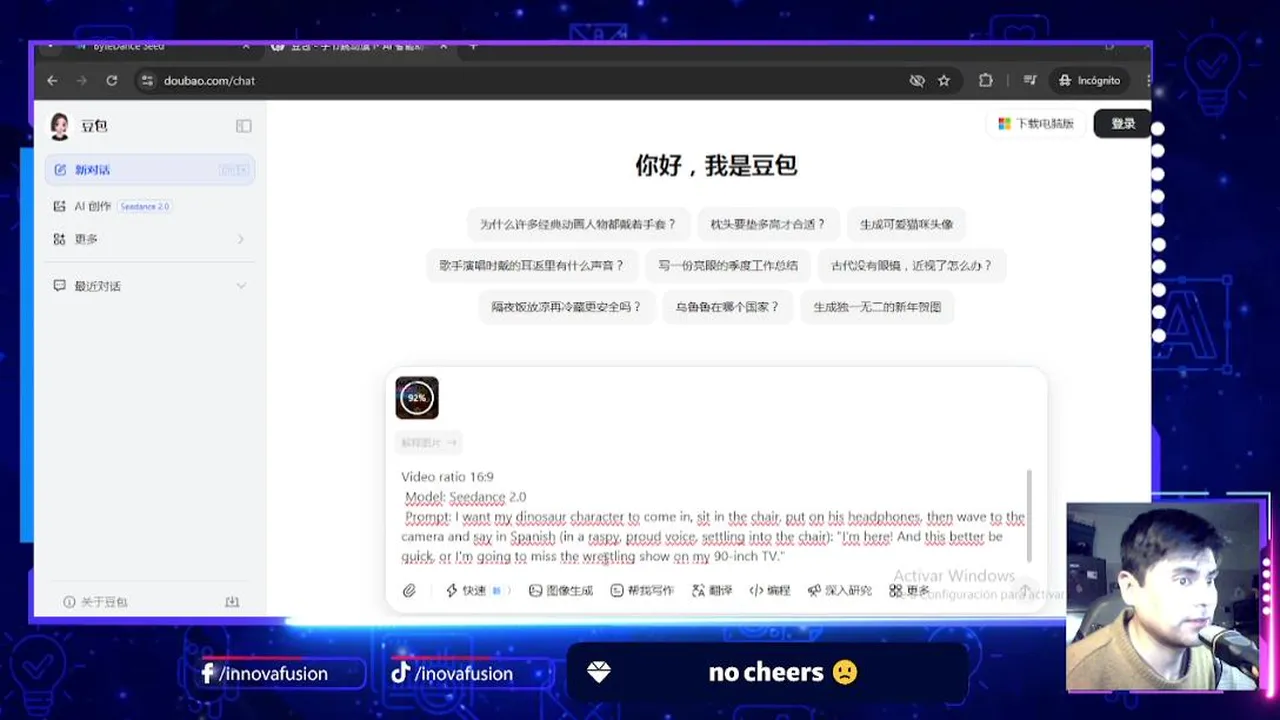The image size is (1280, 720).
Task: Click the browser forward arrow
Action: click(82, 81)
